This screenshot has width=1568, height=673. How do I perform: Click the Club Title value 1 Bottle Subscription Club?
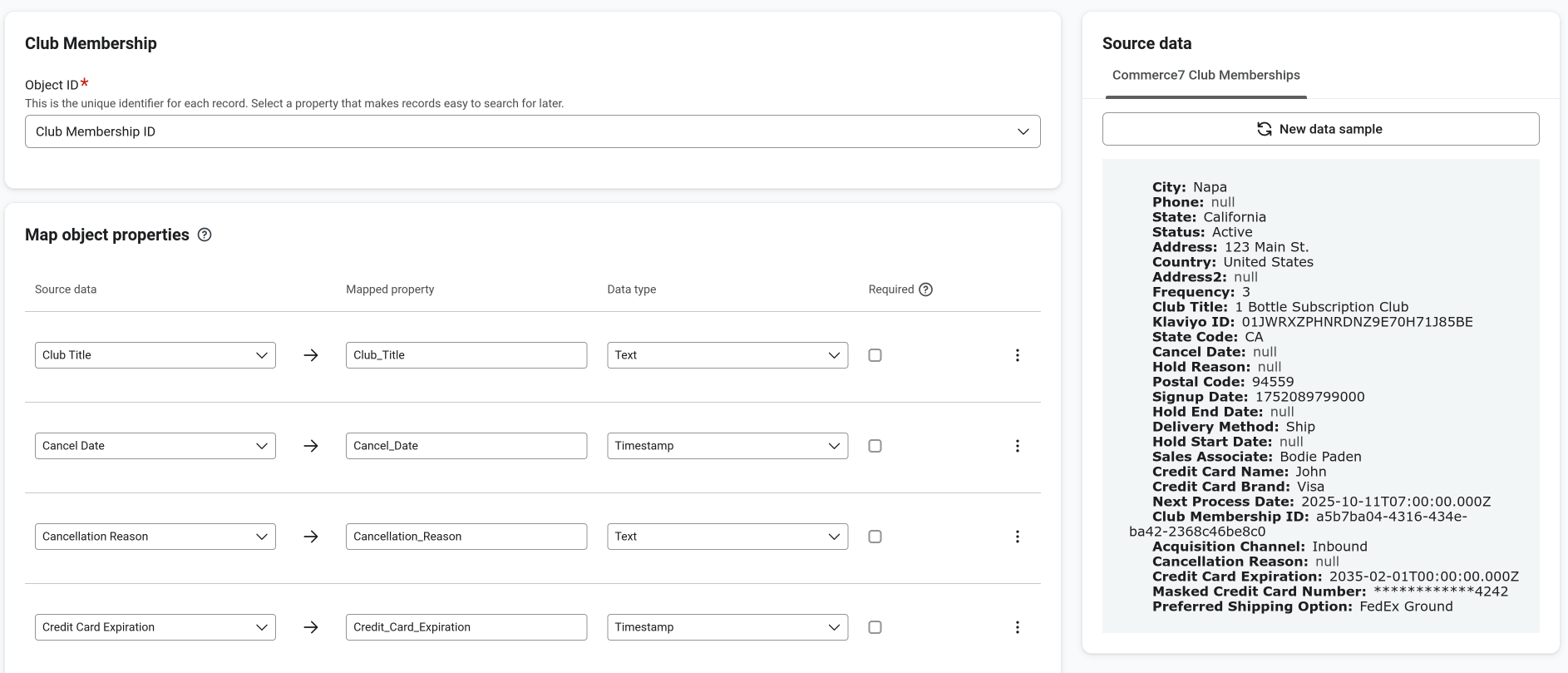coord(1321,307)
